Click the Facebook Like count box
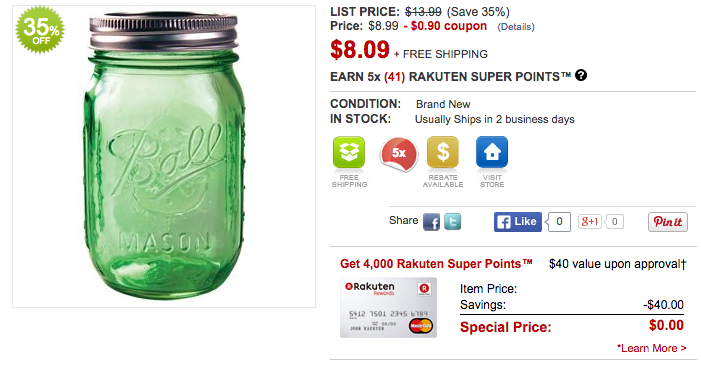The width and height of the screenshot is (701, 365). point(559,222)
